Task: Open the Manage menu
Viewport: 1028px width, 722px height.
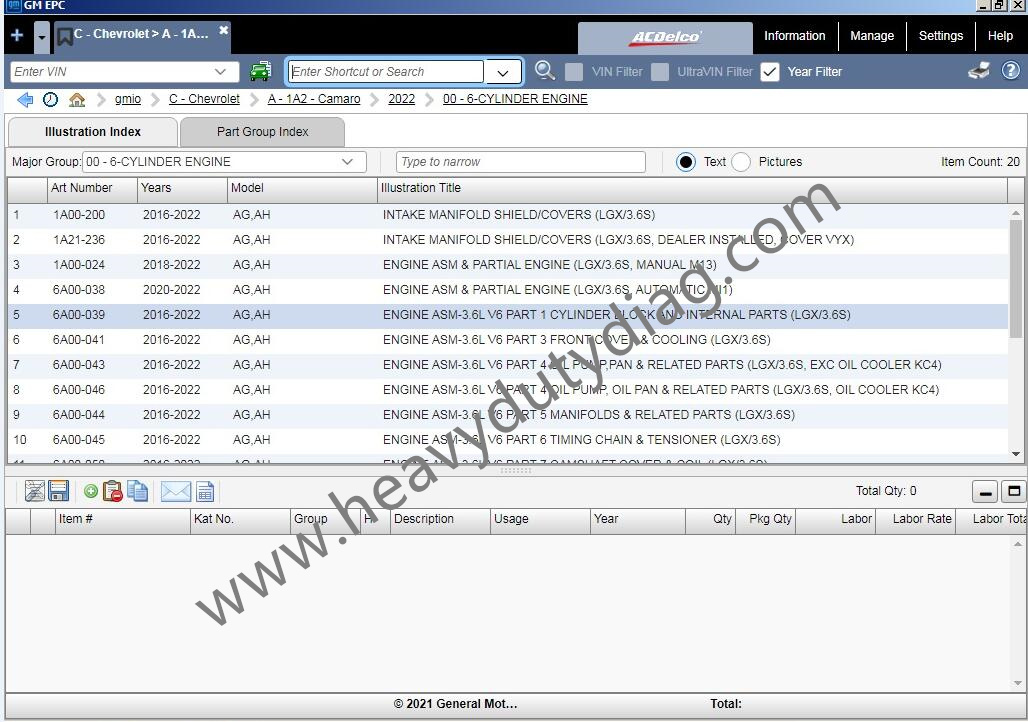Action: (x=872, y=36)
